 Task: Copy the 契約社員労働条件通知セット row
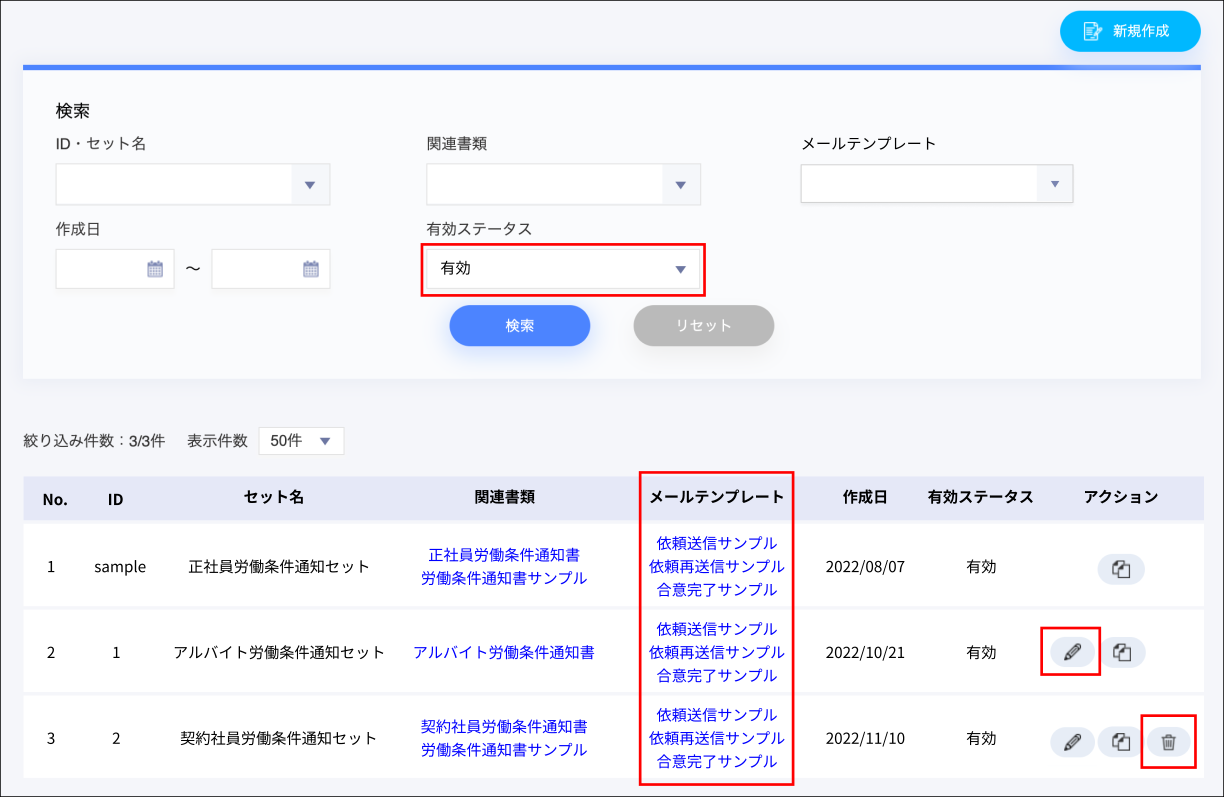[x=1121, y=742]
